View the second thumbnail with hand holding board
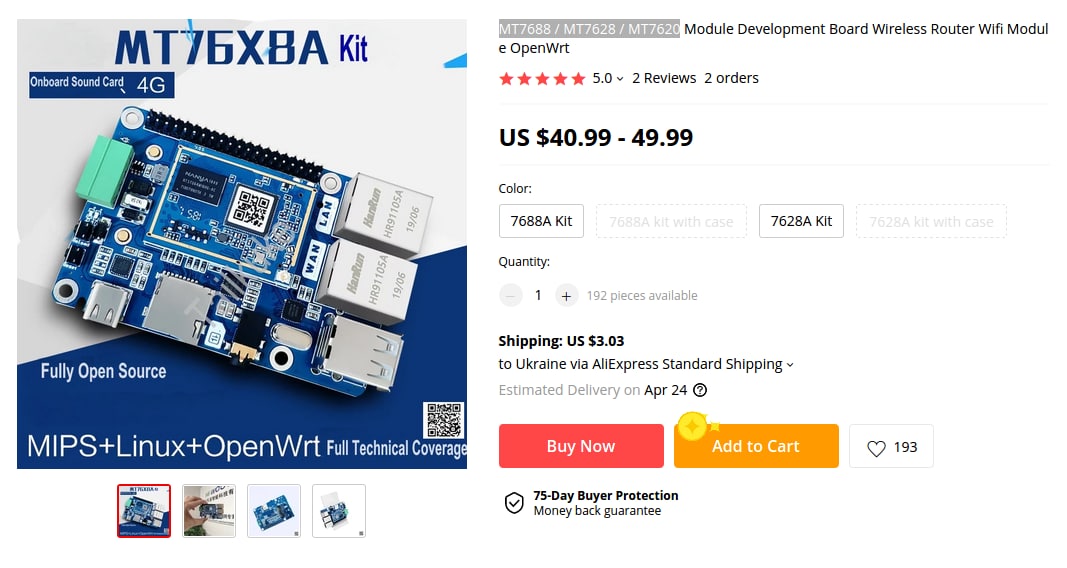 (209, 511)
